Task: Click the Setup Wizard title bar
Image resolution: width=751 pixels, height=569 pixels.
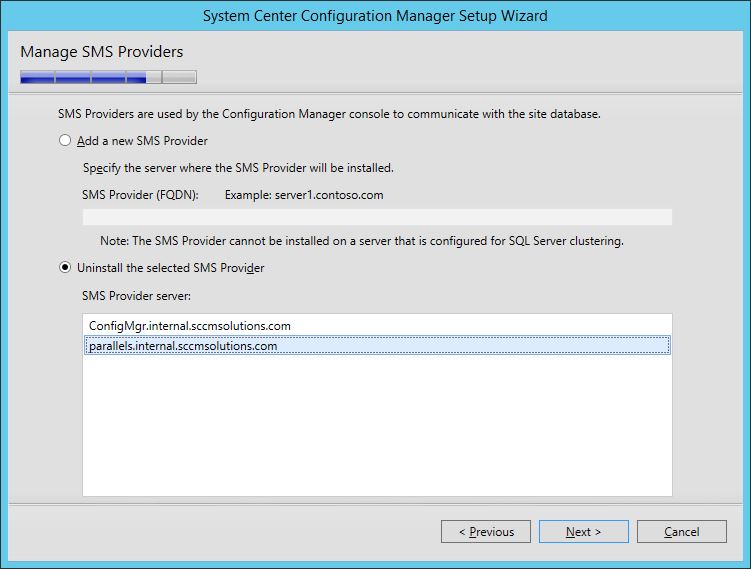Action: [375, 16]
